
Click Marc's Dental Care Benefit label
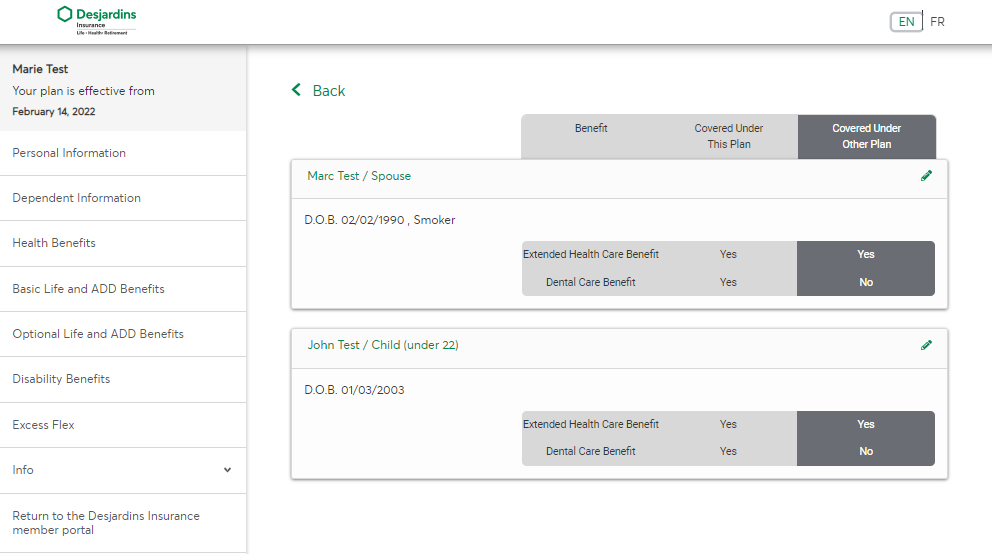(591, 282)
